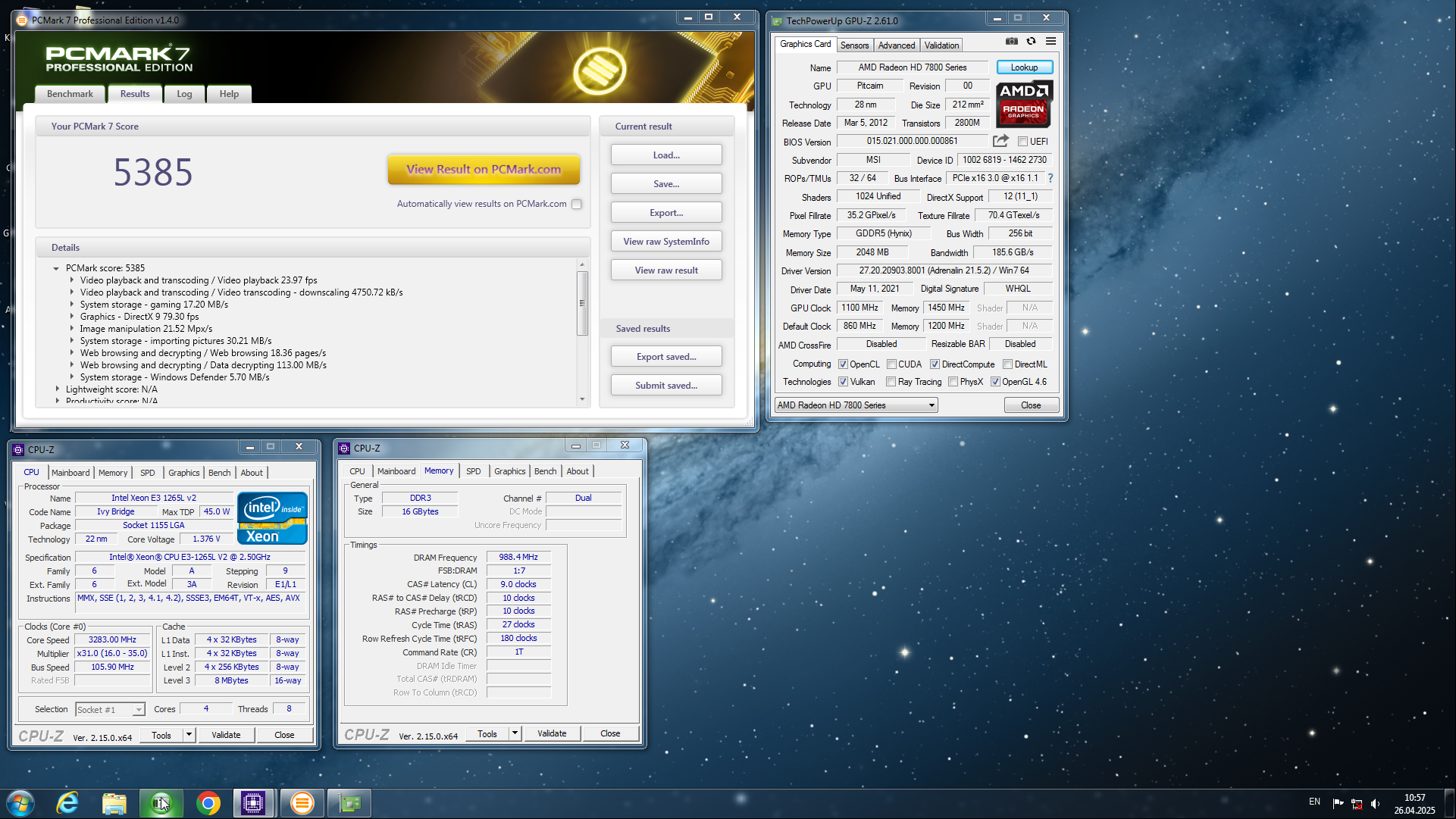Open the GPU-Z hamburger menu
This screenshot has width=1456, height=819.
tap(1051, 41)
